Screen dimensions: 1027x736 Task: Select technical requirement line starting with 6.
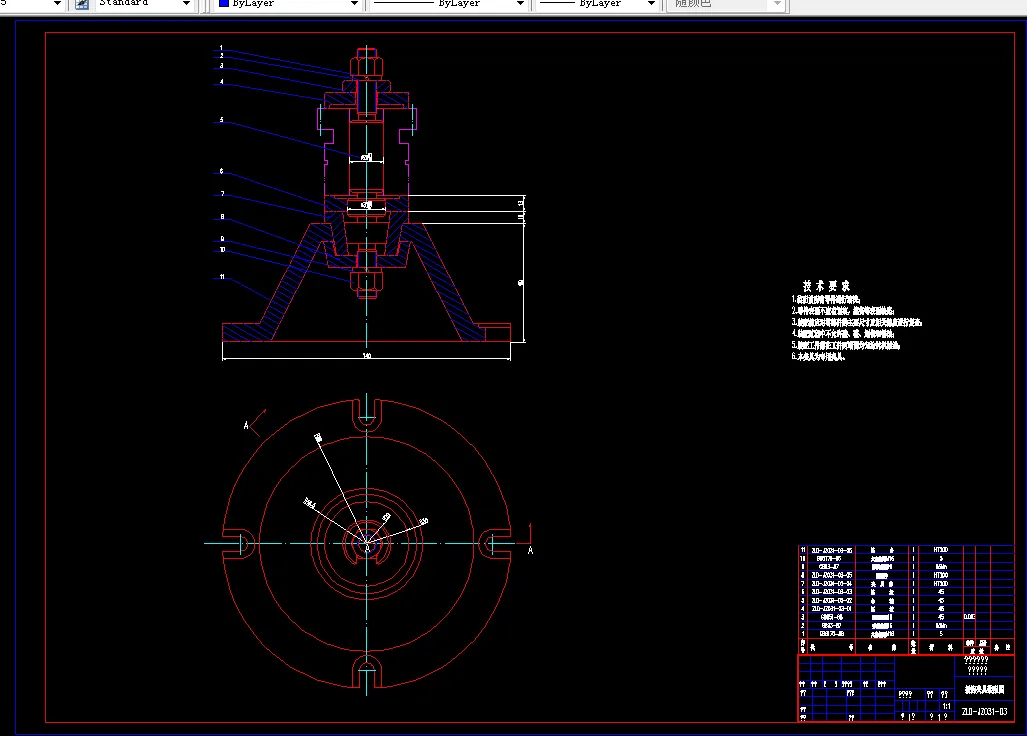pyautogui.click(x=818, y=357)
